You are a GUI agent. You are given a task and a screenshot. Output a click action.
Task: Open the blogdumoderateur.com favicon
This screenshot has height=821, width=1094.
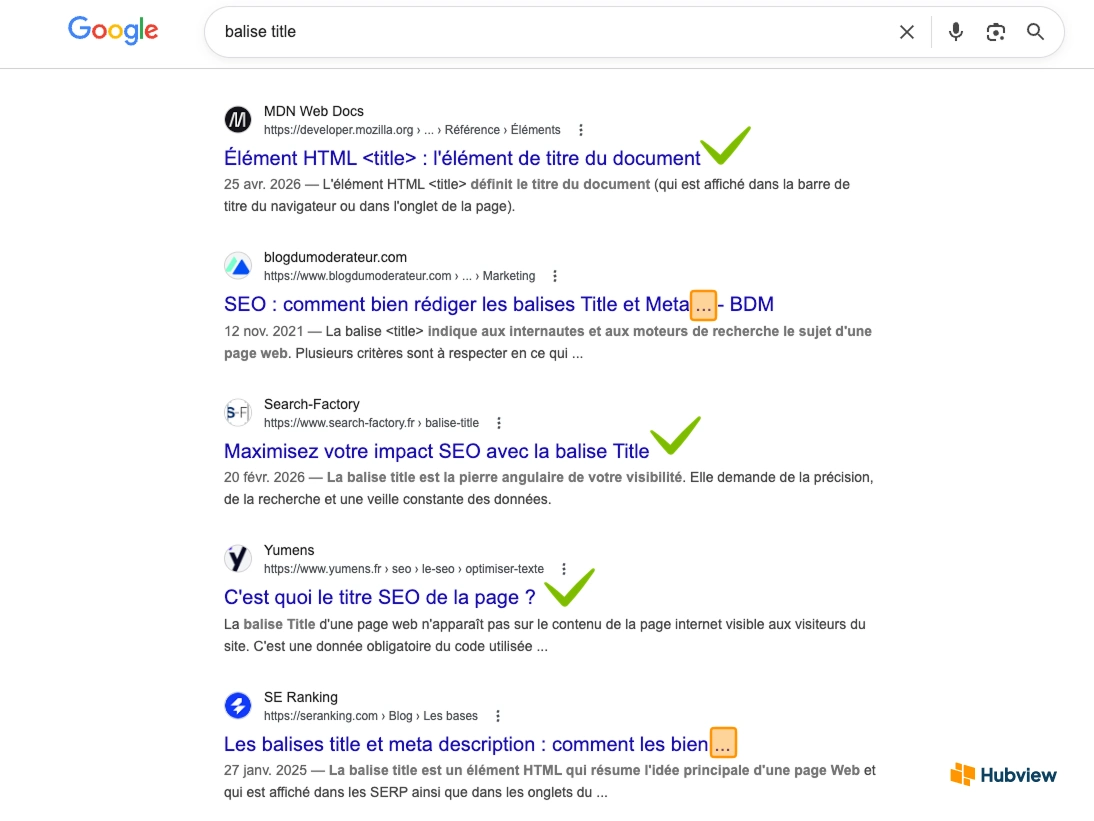click(x=238, y=266)
